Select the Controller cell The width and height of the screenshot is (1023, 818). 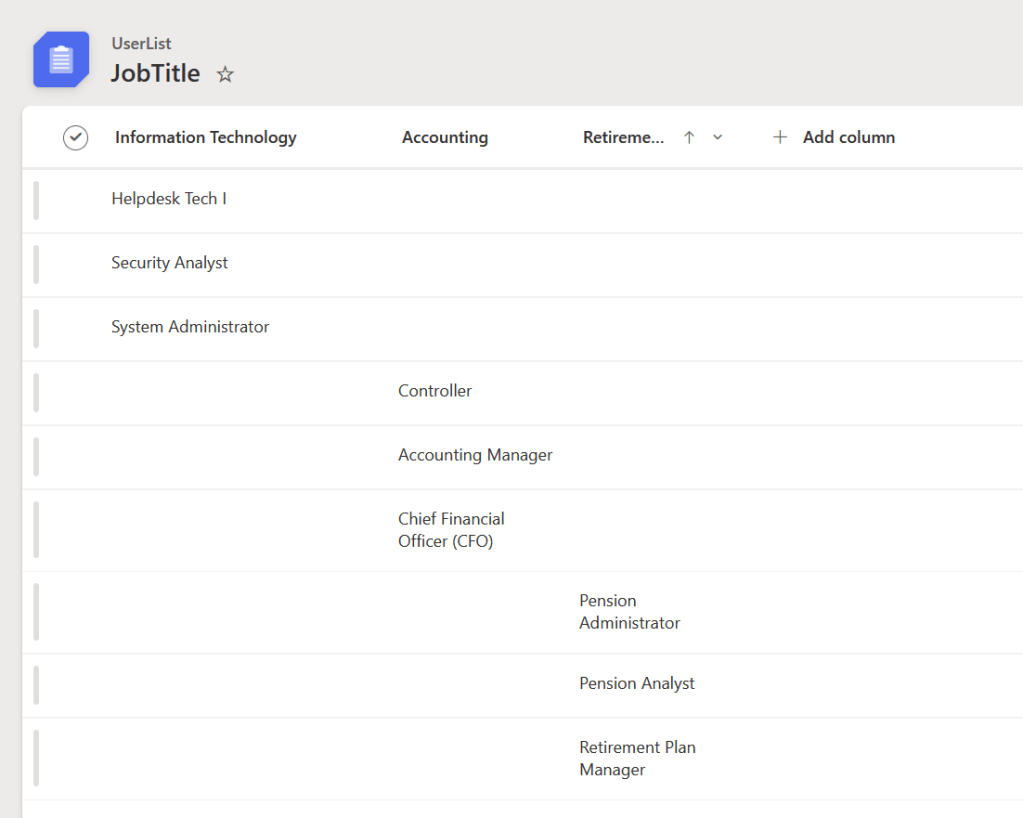(435, 390)
